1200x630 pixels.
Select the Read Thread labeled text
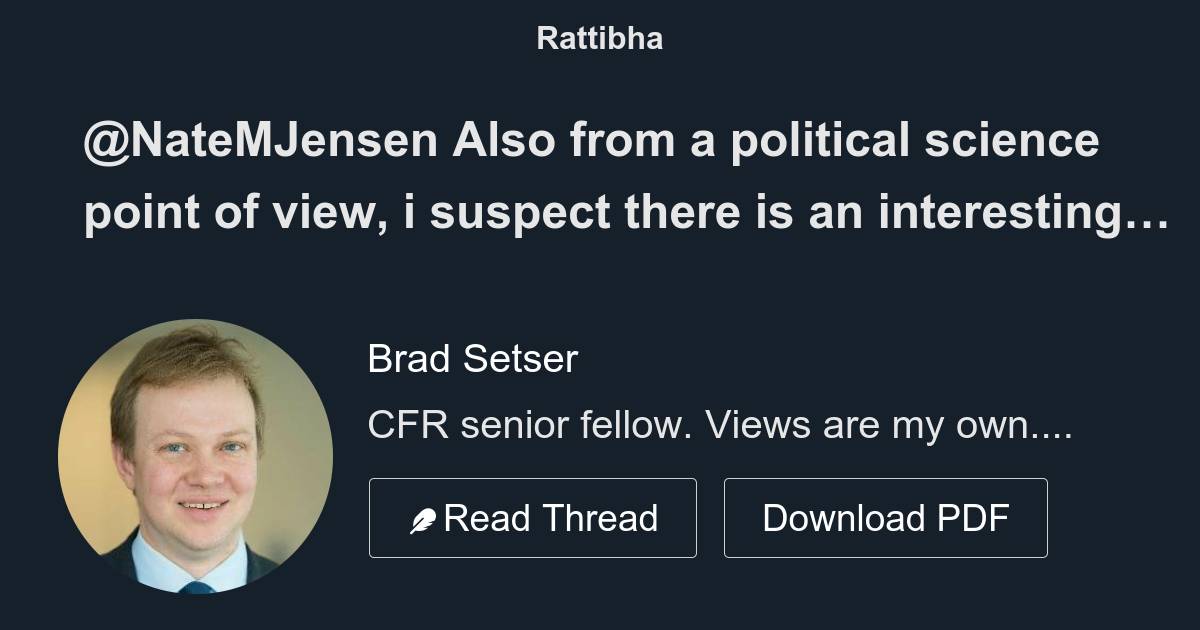(550, 517)
